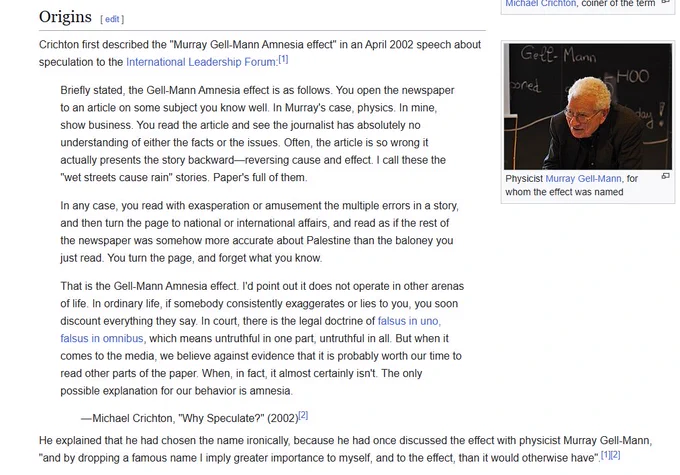
Task: Click text 'You turn the page, and forget what you know.'
Action: pos(215,258)
